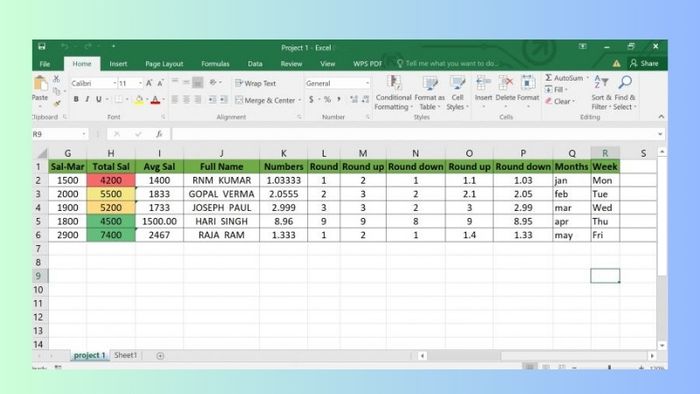700x394 pixels.
Task: Toggle Italic formatting
Action: click(87, 99)
